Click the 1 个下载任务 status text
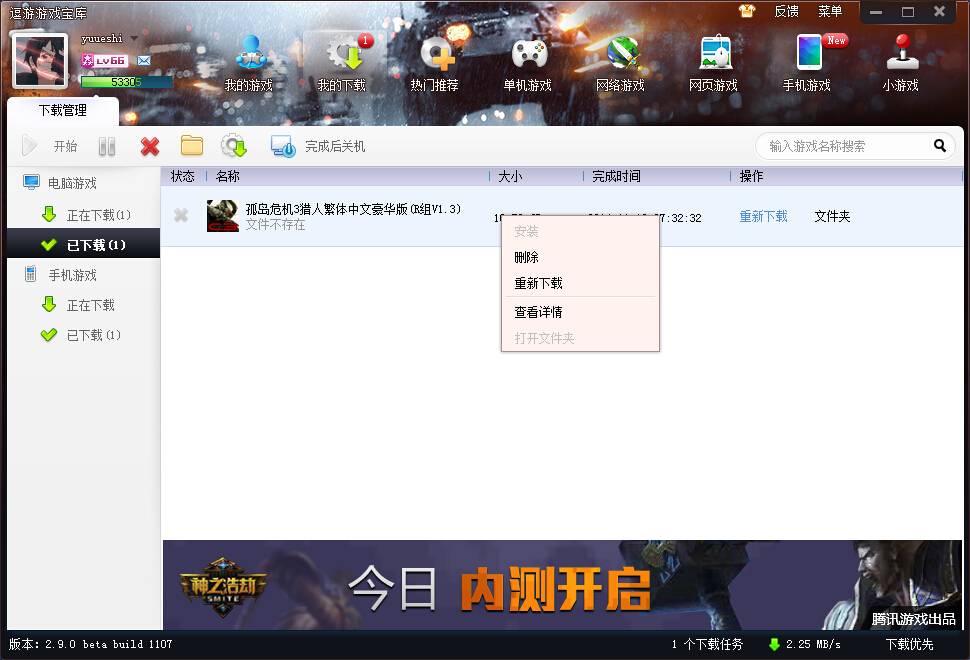This screenshot has height=660, width=970. [x=707, y=645]
